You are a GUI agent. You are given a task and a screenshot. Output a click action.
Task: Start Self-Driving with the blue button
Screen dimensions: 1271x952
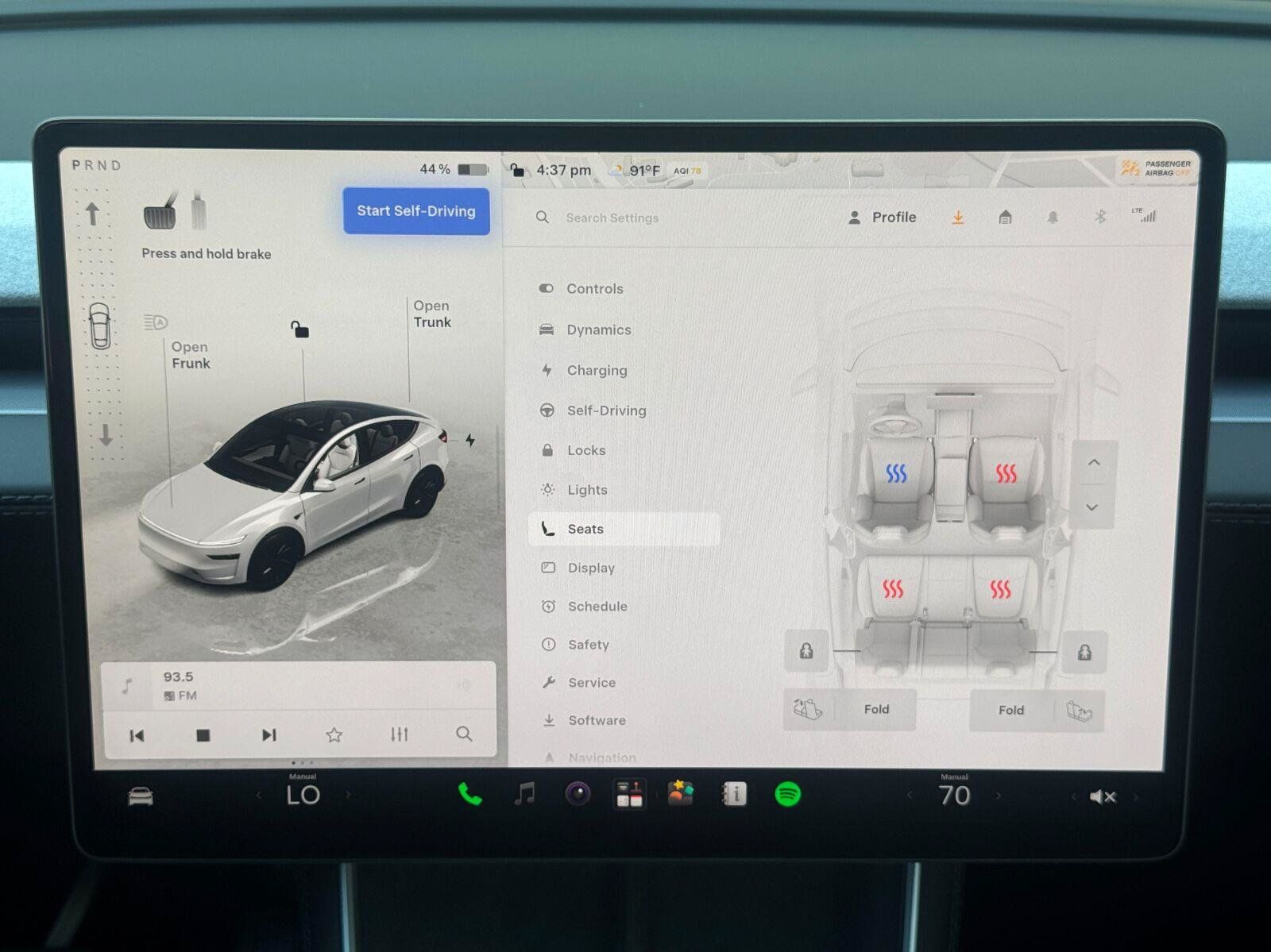(416, 211)
